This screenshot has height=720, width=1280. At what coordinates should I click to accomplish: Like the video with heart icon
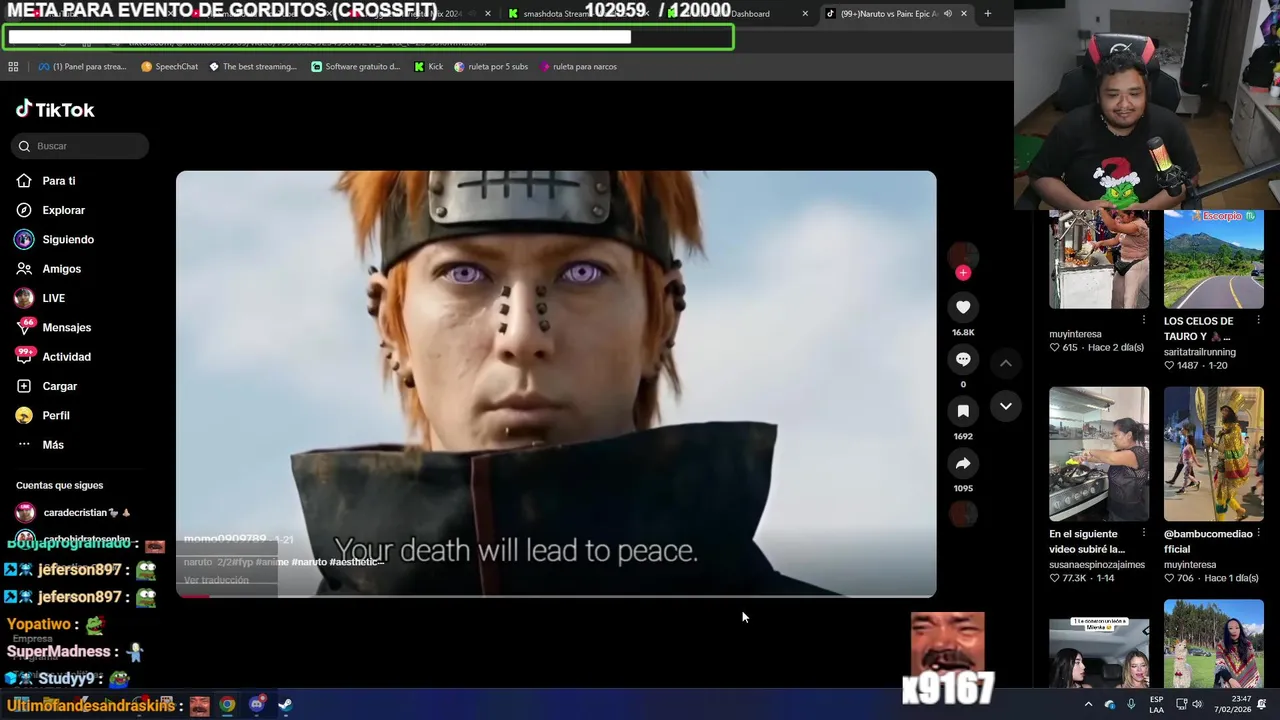(x=963, y=308)
